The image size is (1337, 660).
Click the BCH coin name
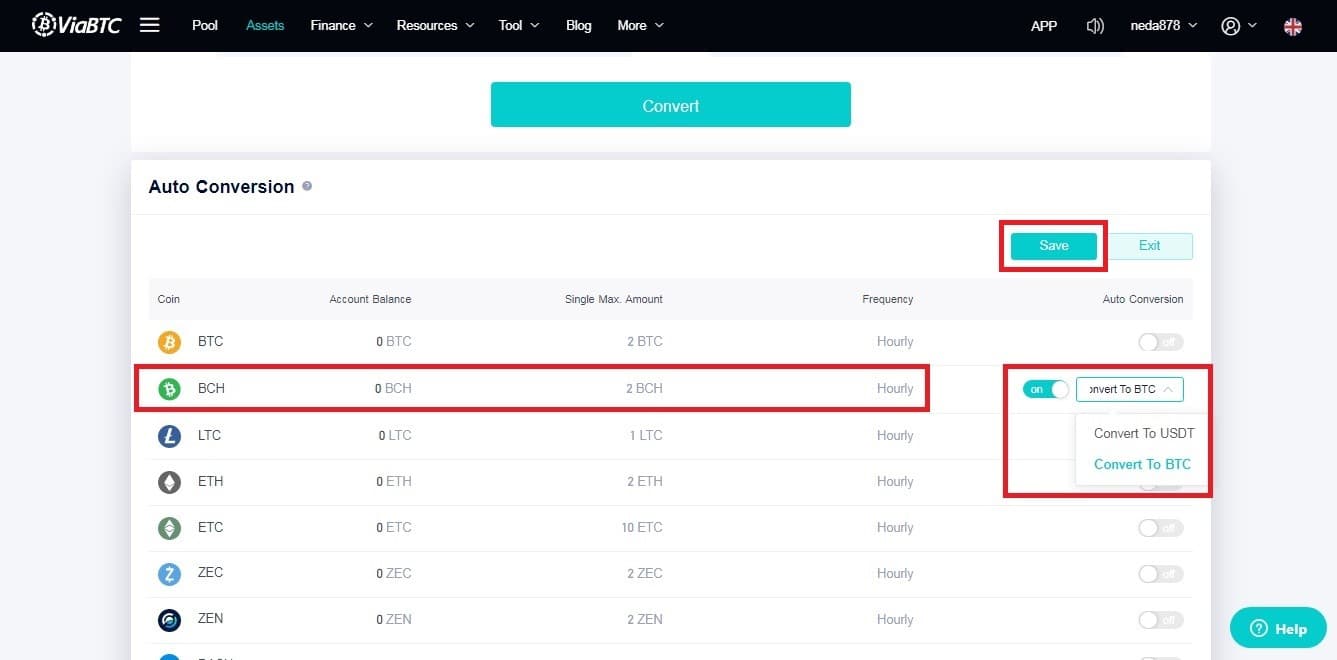pos(211,388)
